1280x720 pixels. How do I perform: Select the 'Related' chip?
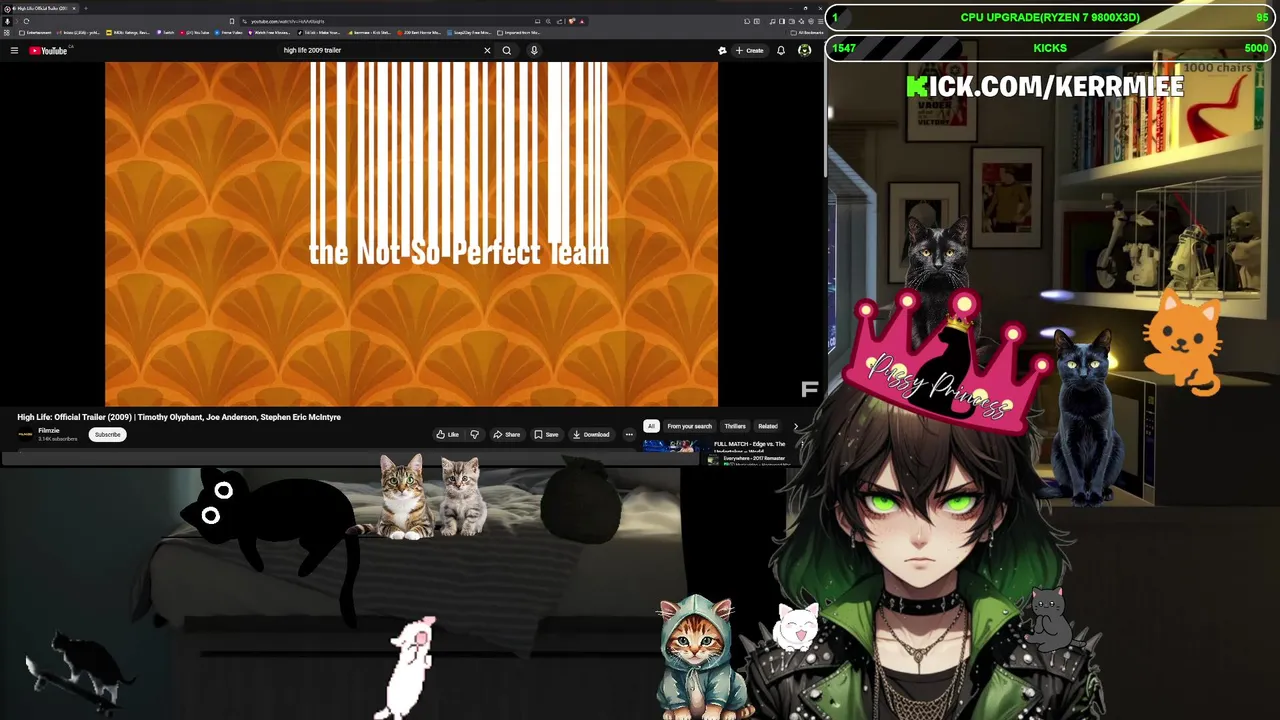768,426
